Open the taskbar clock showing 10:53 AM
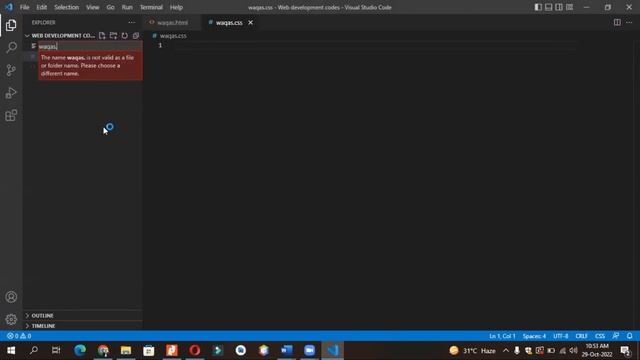640x360 pixels. pos(597,350)
